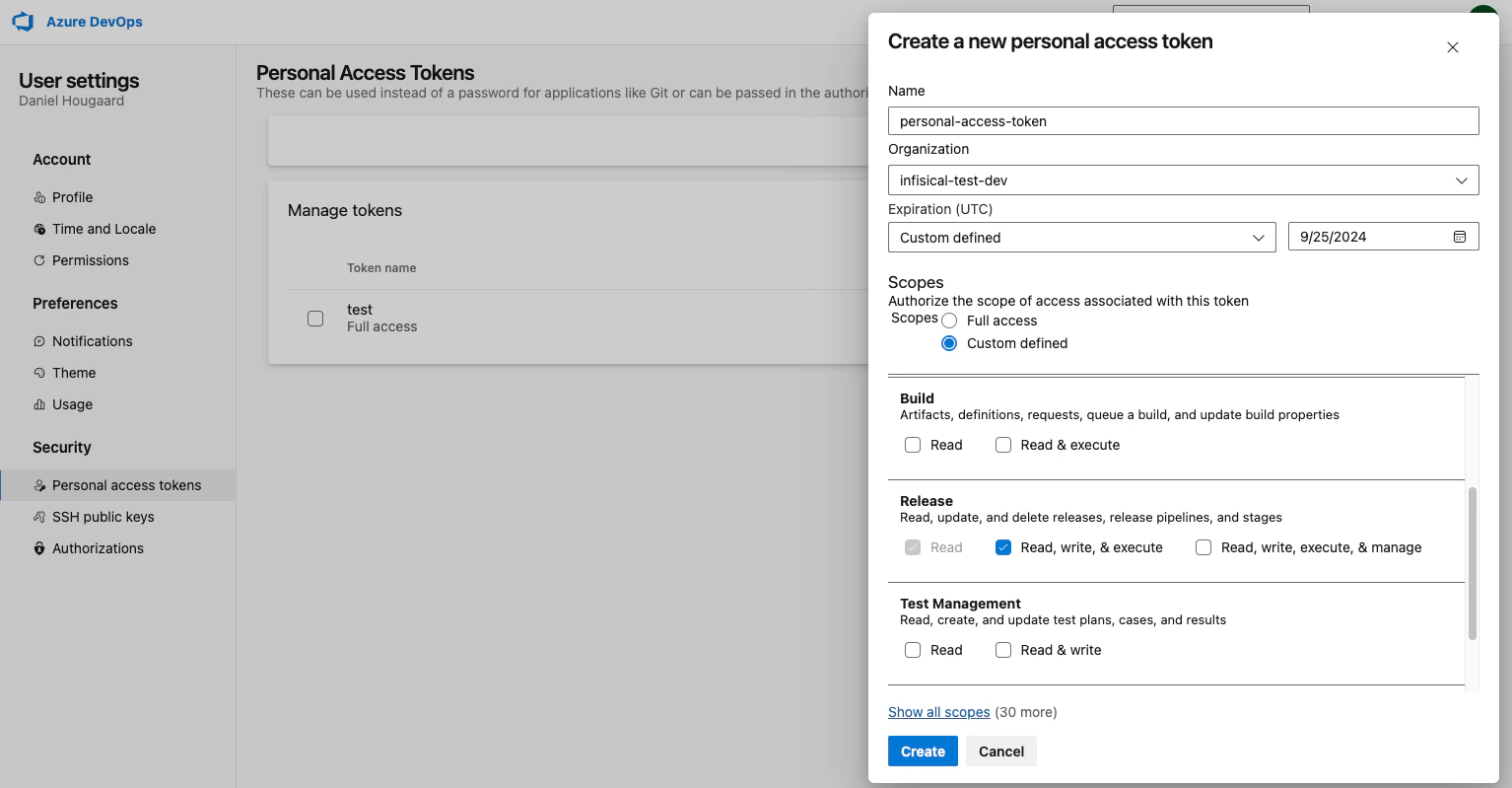Enable Build Read checkbox

913,445
